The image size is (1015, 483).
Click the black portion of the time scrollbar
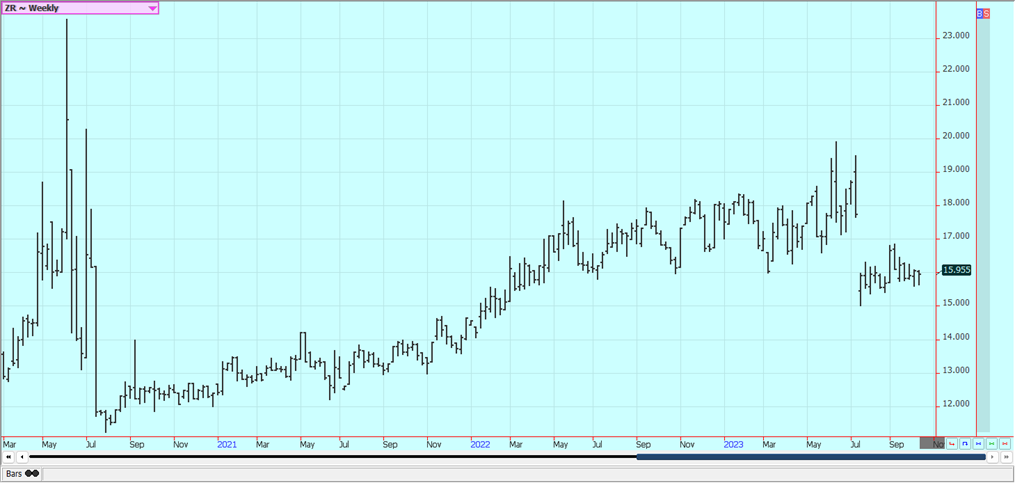coord(333,457)
